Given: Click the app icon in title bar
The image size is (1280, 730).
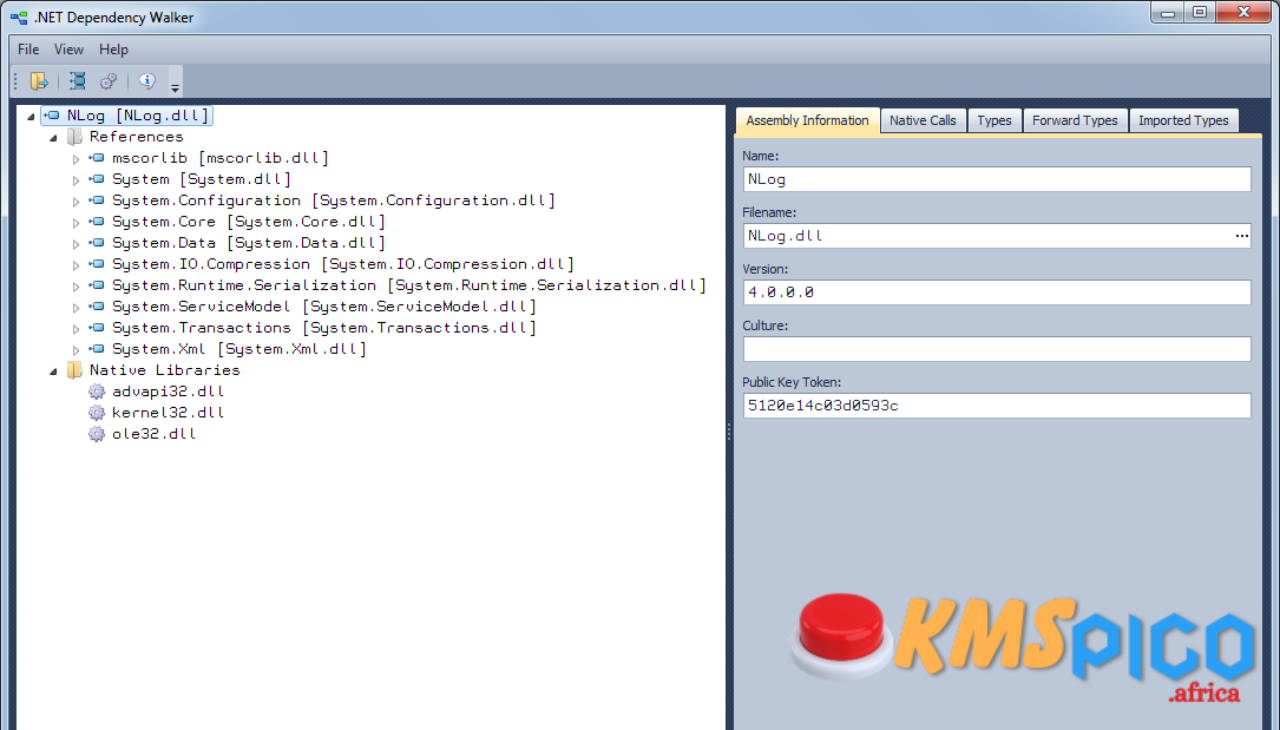Looking at the screenshot, I should coord(18,17).
